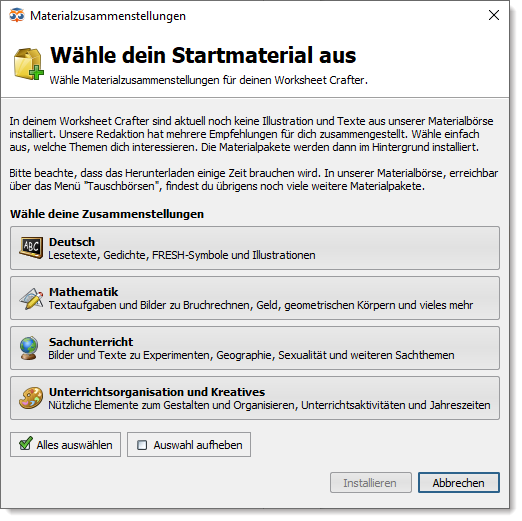Click the Worksheet Crafter owl title icon
522x521 pixels.
[x=17, y=15]
